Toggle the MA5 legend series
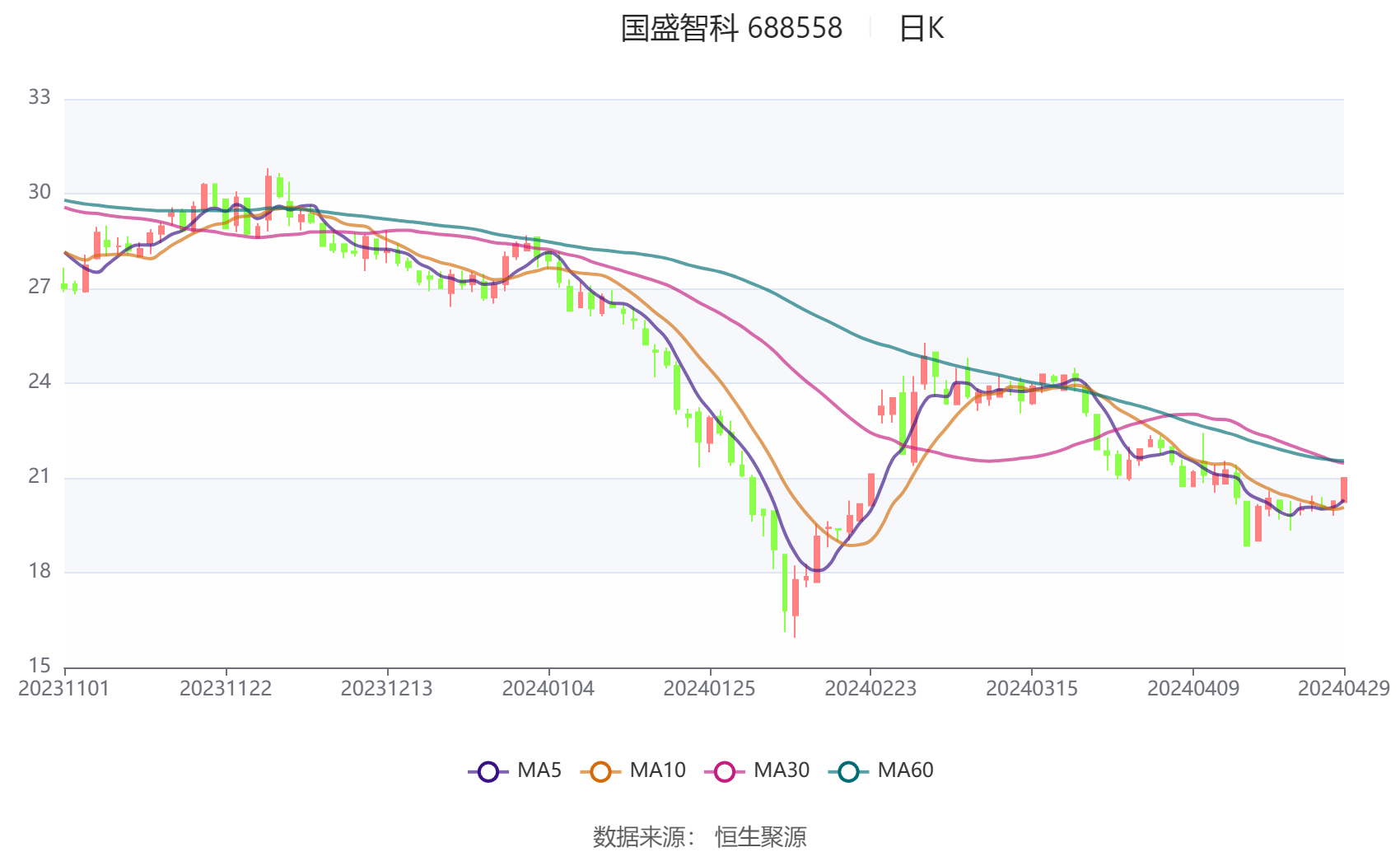 click(x=515, y=770)
